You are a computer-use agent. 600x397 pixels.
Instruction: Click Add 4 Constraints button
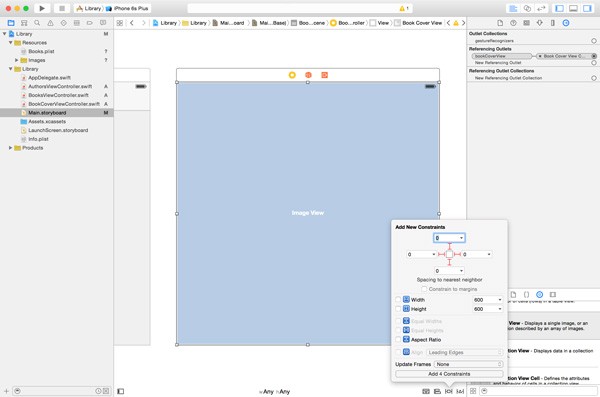(x=449, y=374)
